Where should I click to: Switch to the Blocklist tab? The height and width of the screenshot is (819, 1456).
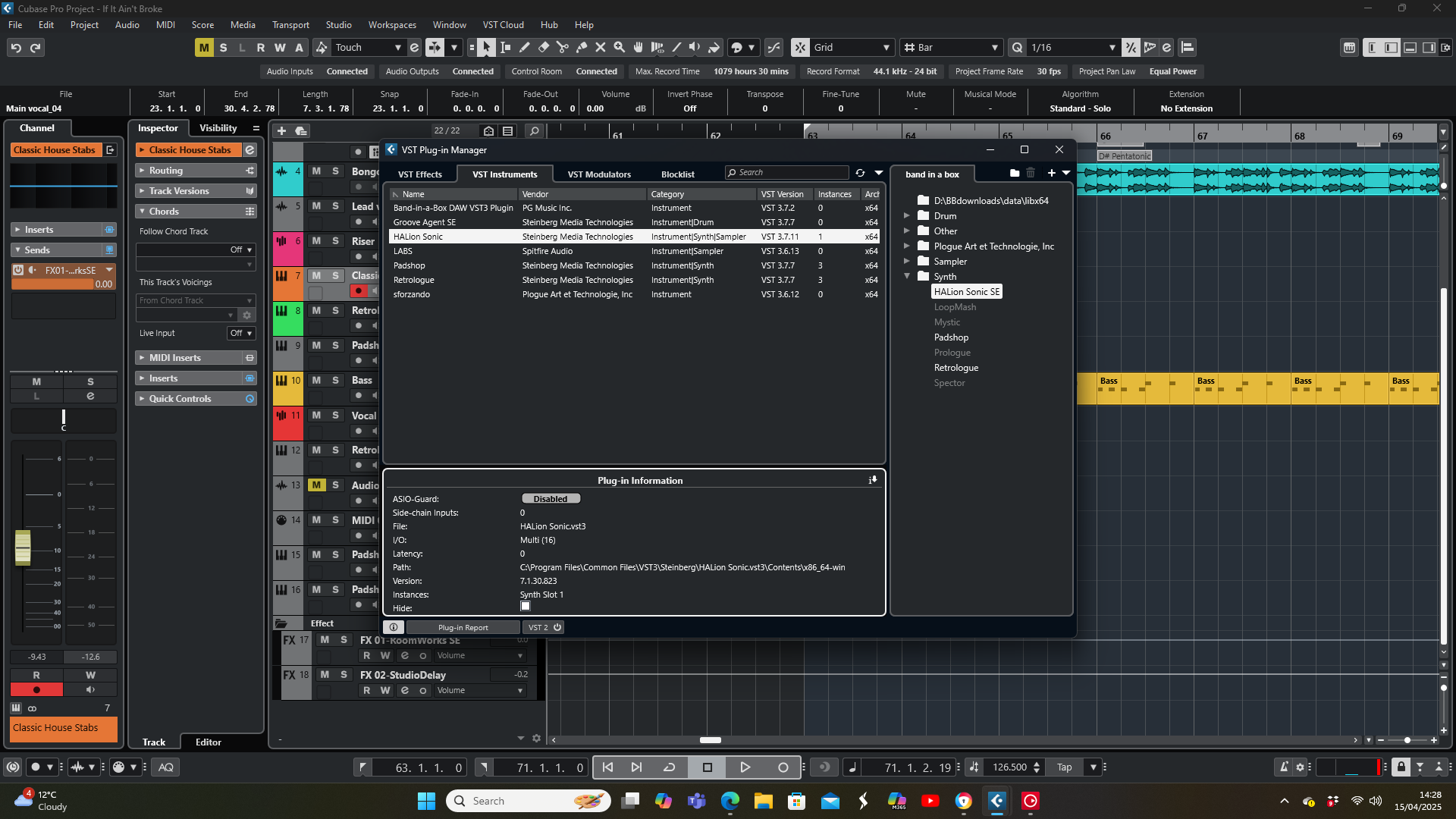pyautogui.click(x=677, y=174)
